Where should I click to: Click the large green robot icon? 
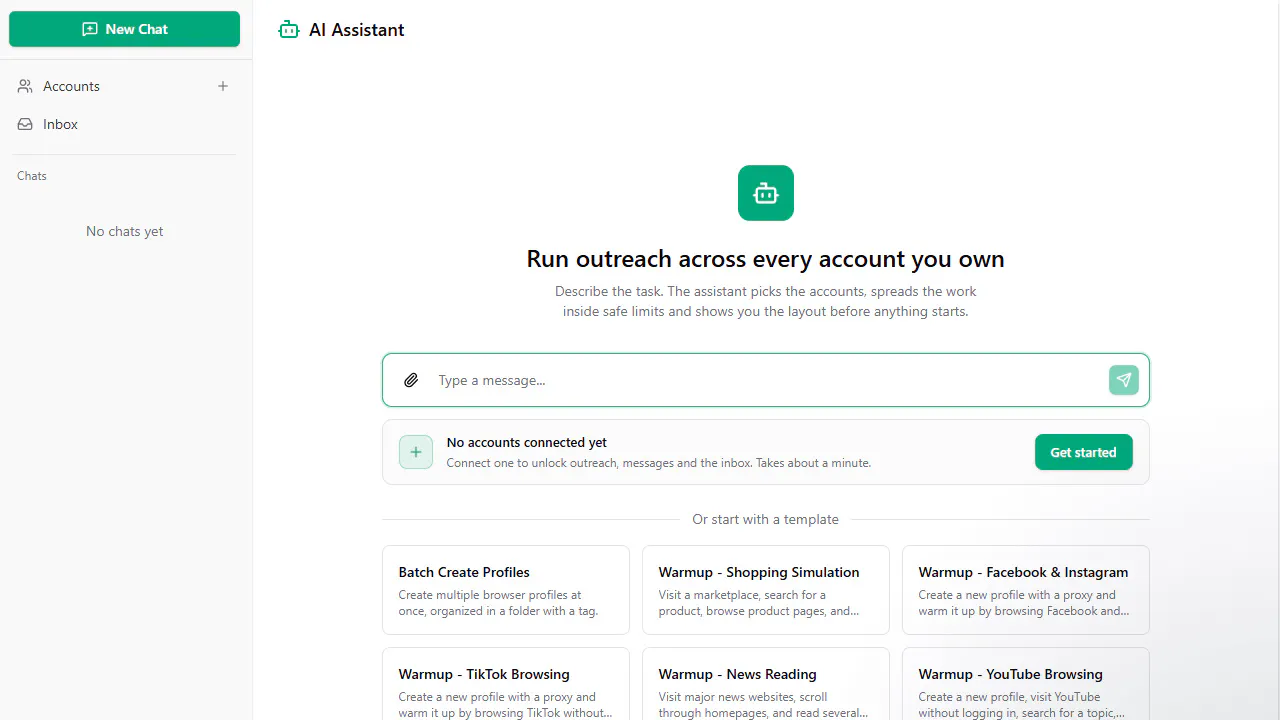[766, 193]
